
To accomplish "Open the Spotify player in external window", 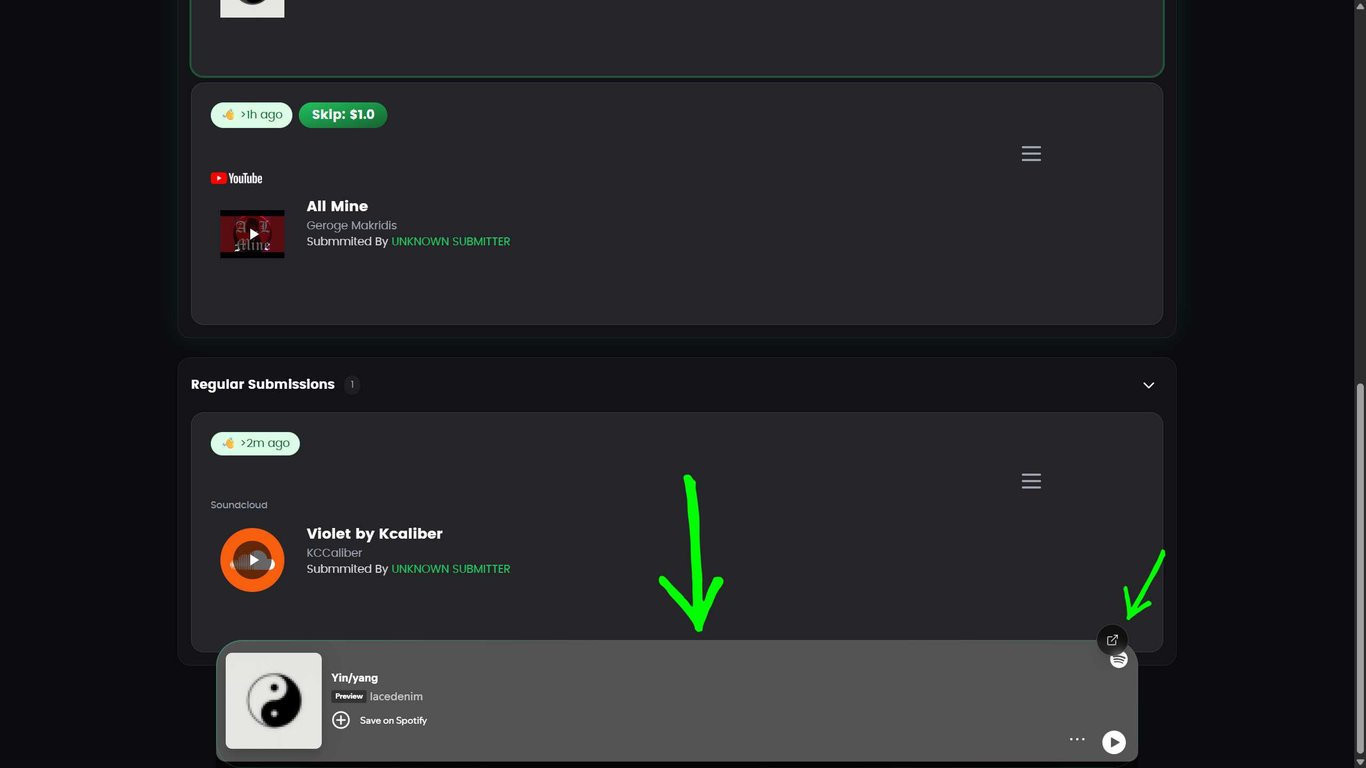I will point(1112,640).
